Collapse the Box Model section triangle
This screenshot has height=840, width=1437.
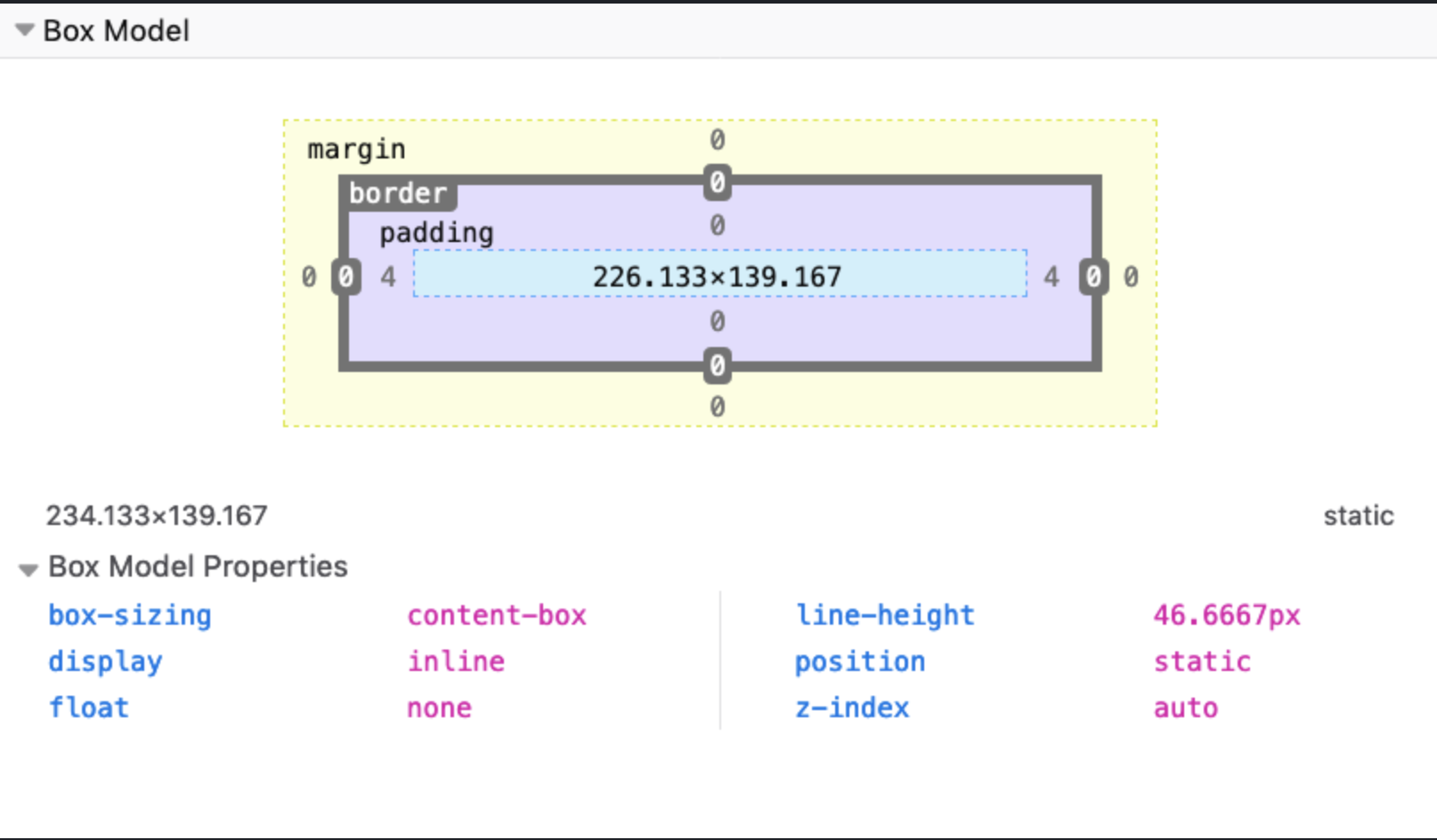tap(25, 30)
